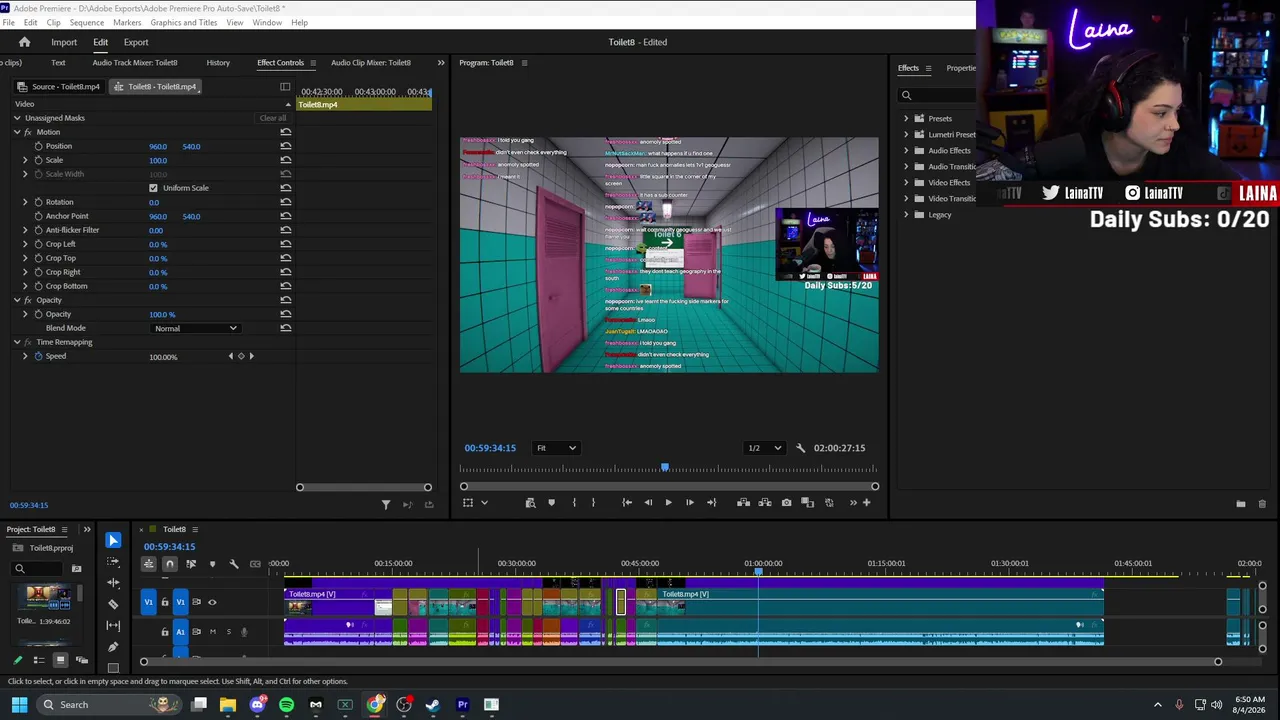Switch to the Audio Clip Mixer tab

(371, 63)
